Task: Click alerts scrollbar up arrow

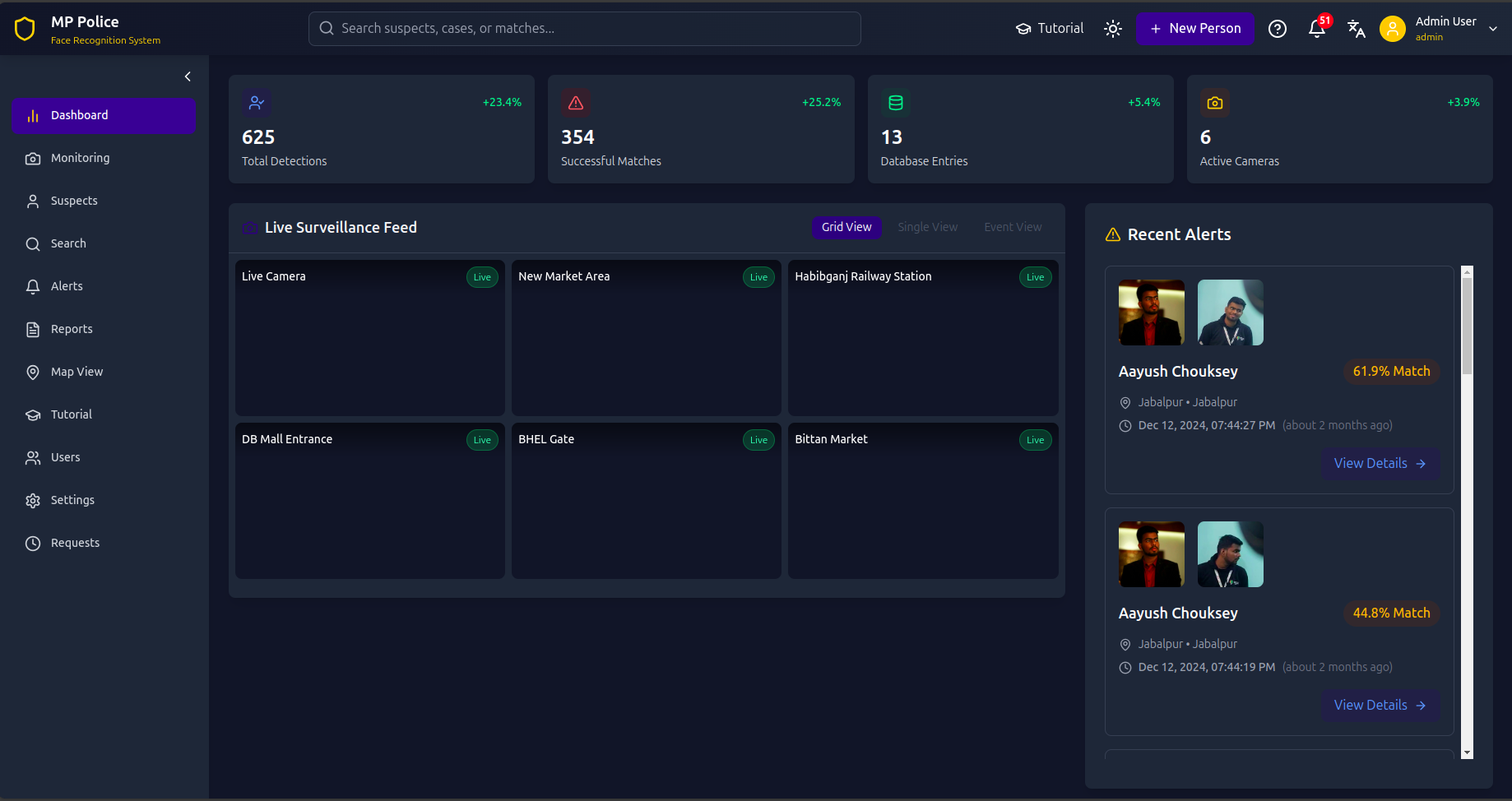Action: click(x=1467, y=271)
